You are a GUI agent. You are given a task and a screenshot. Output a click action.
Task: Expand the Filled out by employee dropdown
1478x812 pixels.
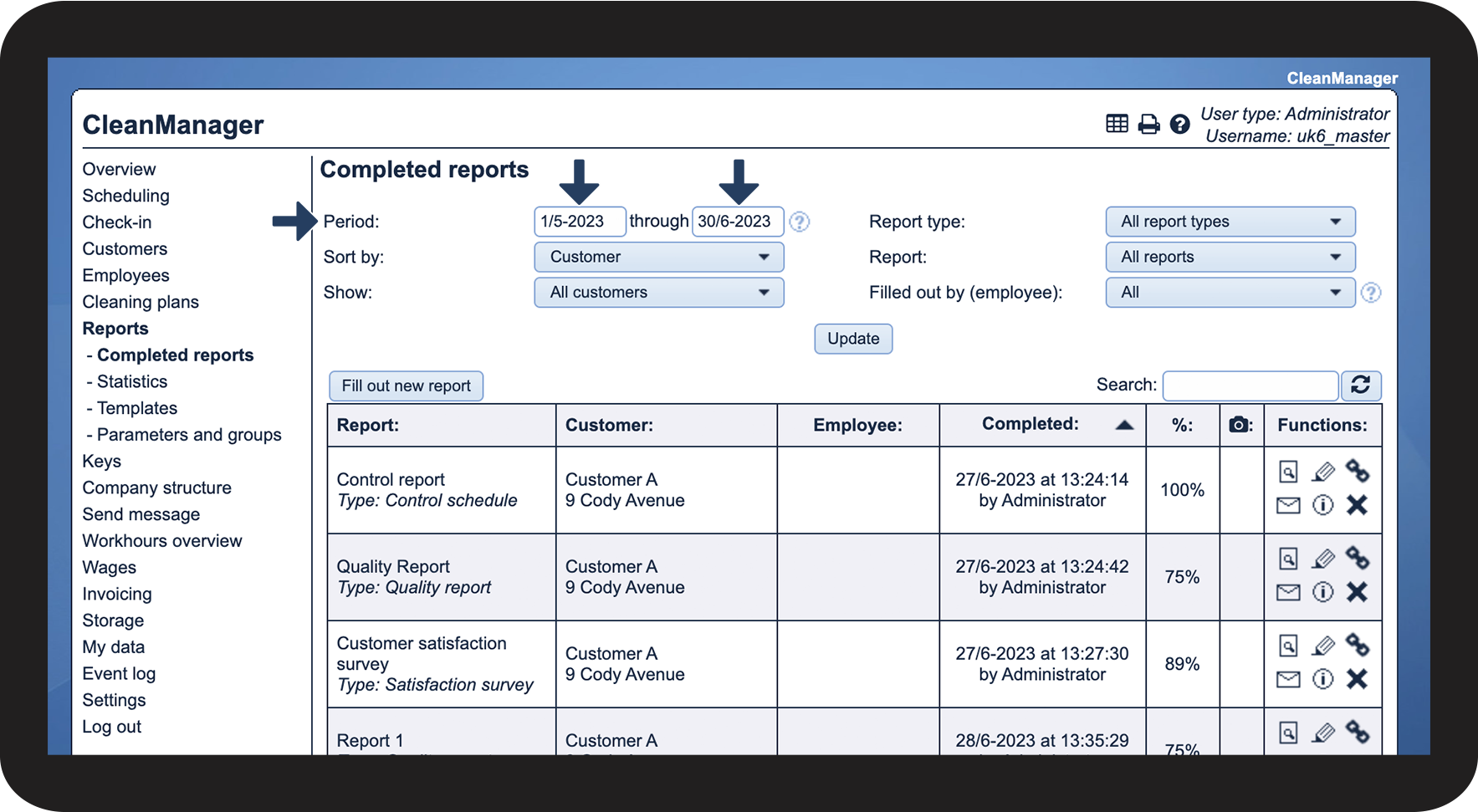(1230, 292)
